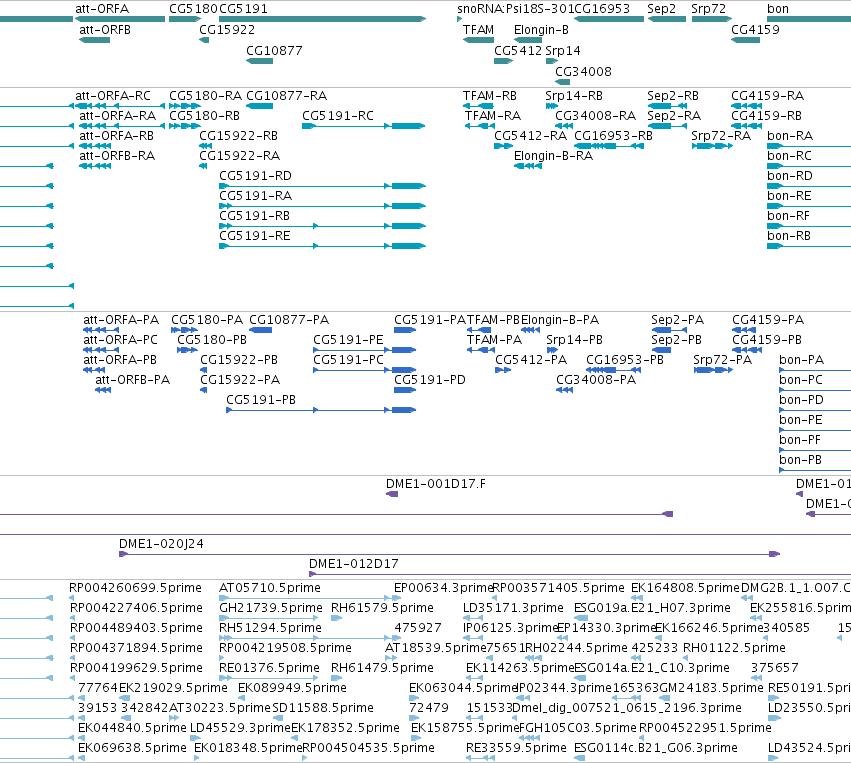Select the att-ORFA gene label
The height and width of the screenshot is (763, 851).
pos(102,9)
